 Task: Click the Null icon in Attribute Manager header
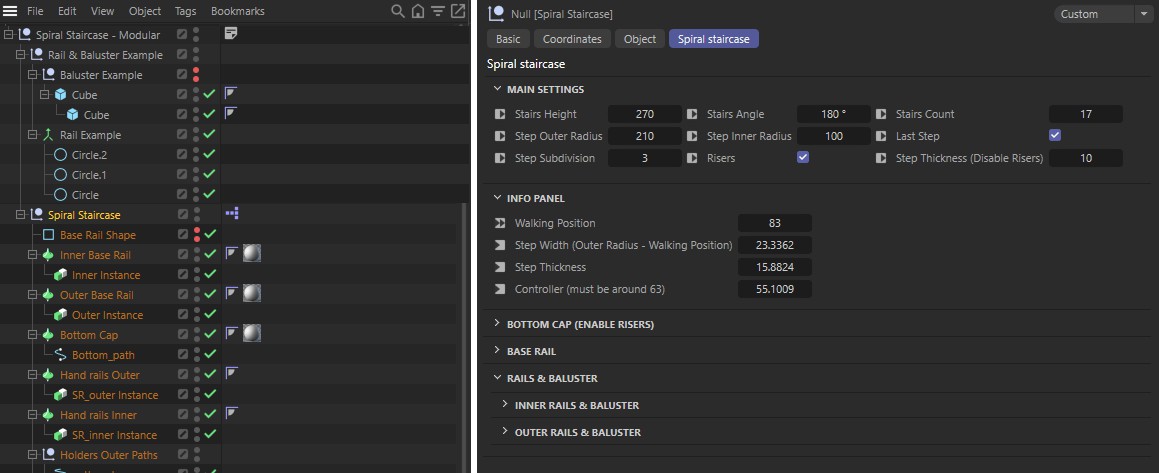[x=497, y=13]
